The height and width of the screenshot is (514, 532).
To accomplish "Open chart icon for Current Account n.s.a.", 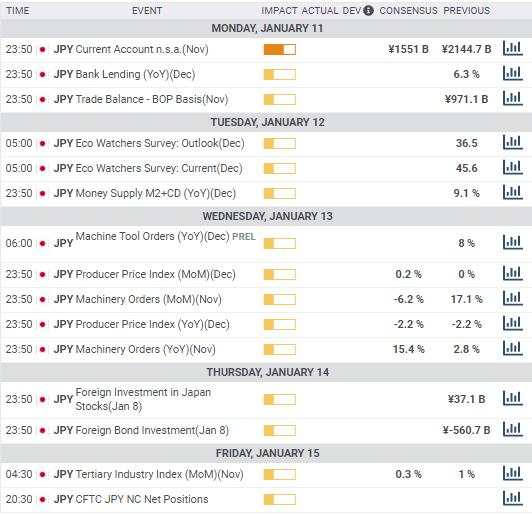I will pyautogui.click(x=512, y=49).
